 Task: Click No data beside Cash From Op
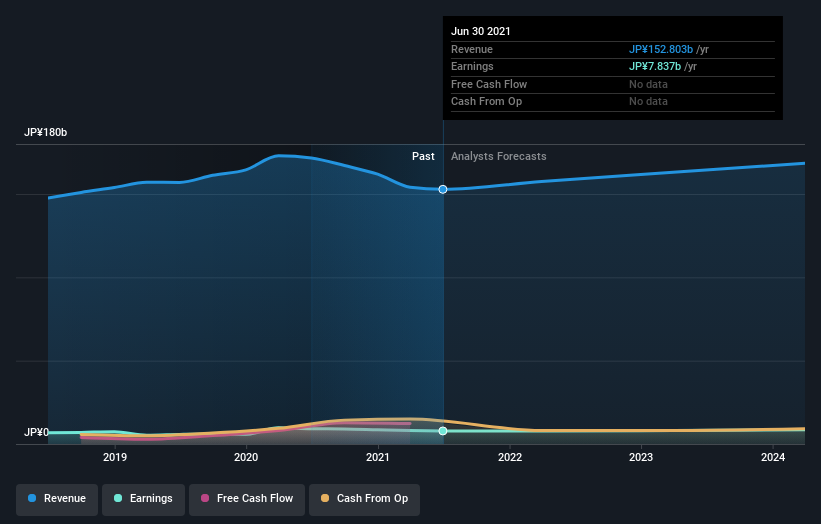648,102
